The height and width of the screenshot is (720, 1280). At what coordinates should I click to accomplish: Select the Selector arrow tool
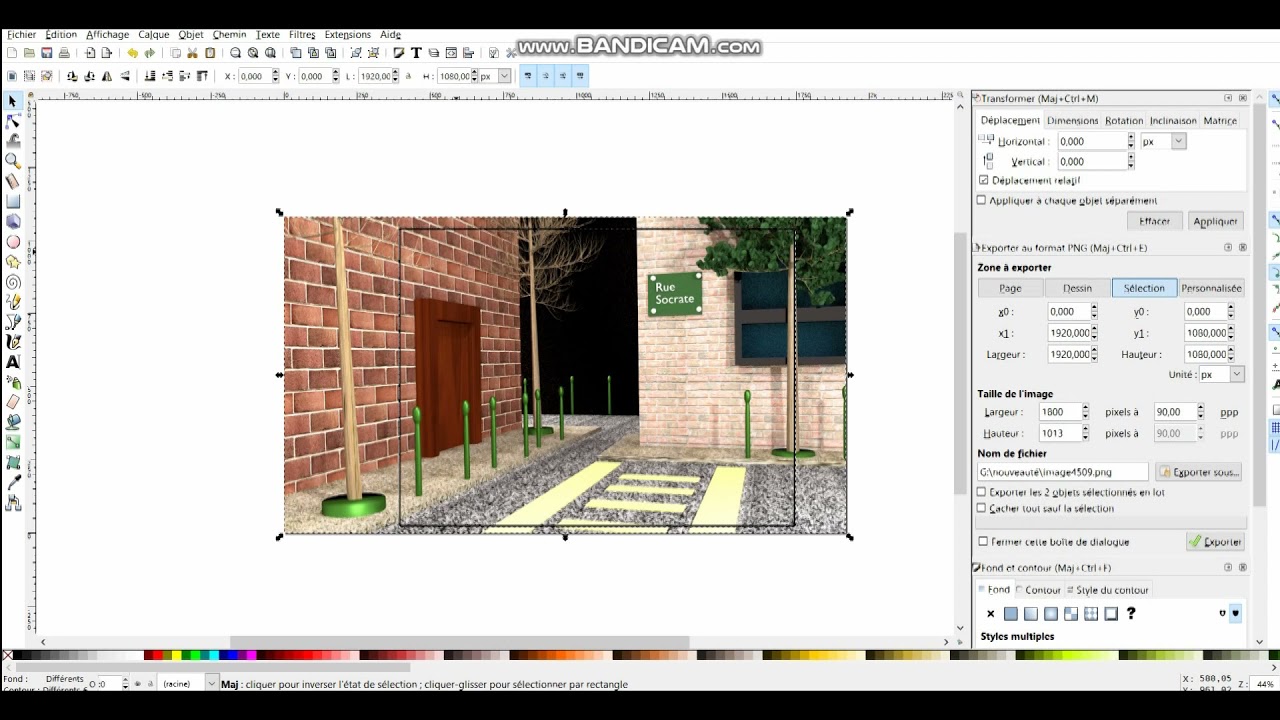[13, 101]
